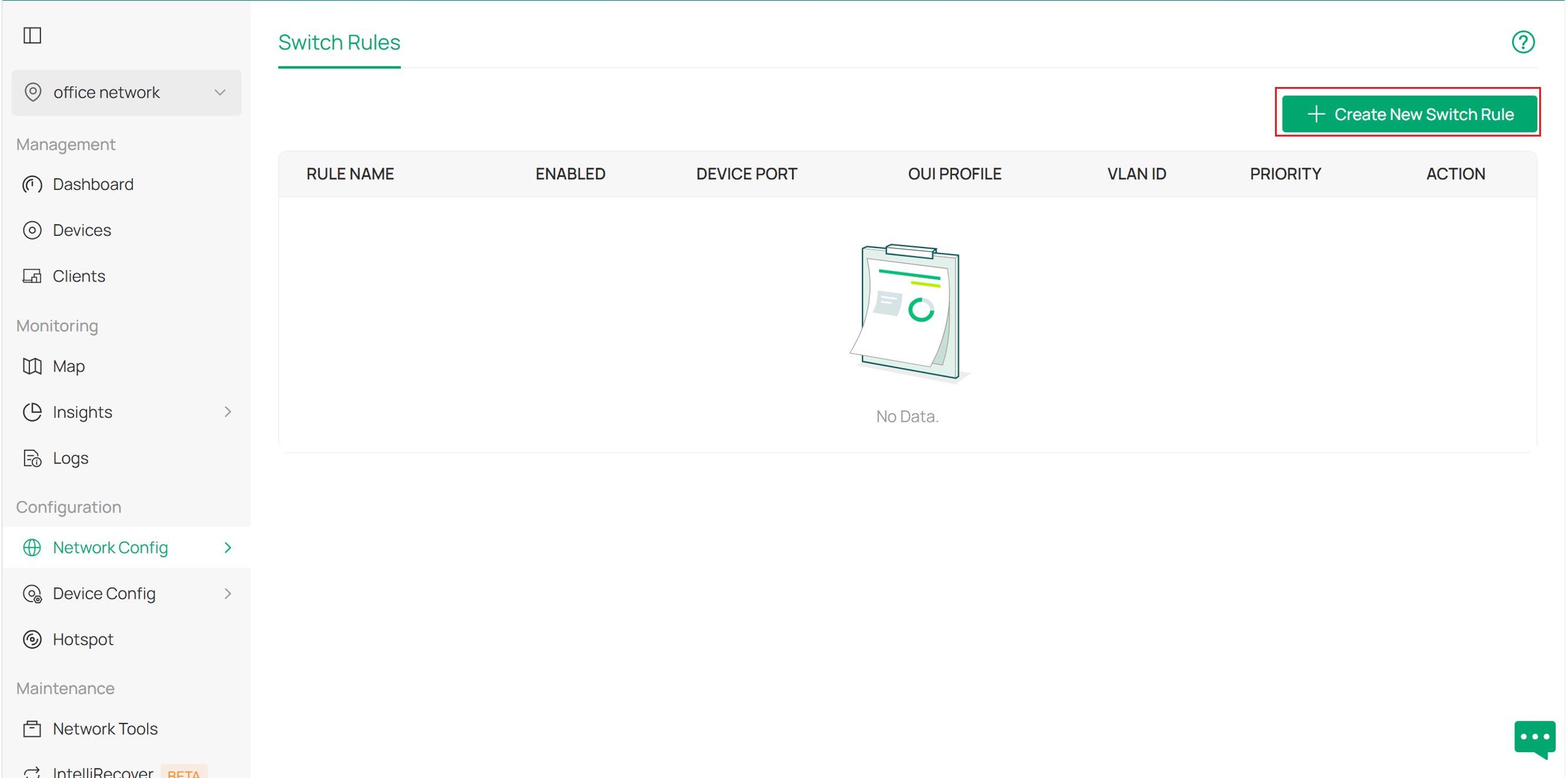The image size is (1568, 778).
Task: Click the plus icon on Create button
Action: [x=1316, y=114]
